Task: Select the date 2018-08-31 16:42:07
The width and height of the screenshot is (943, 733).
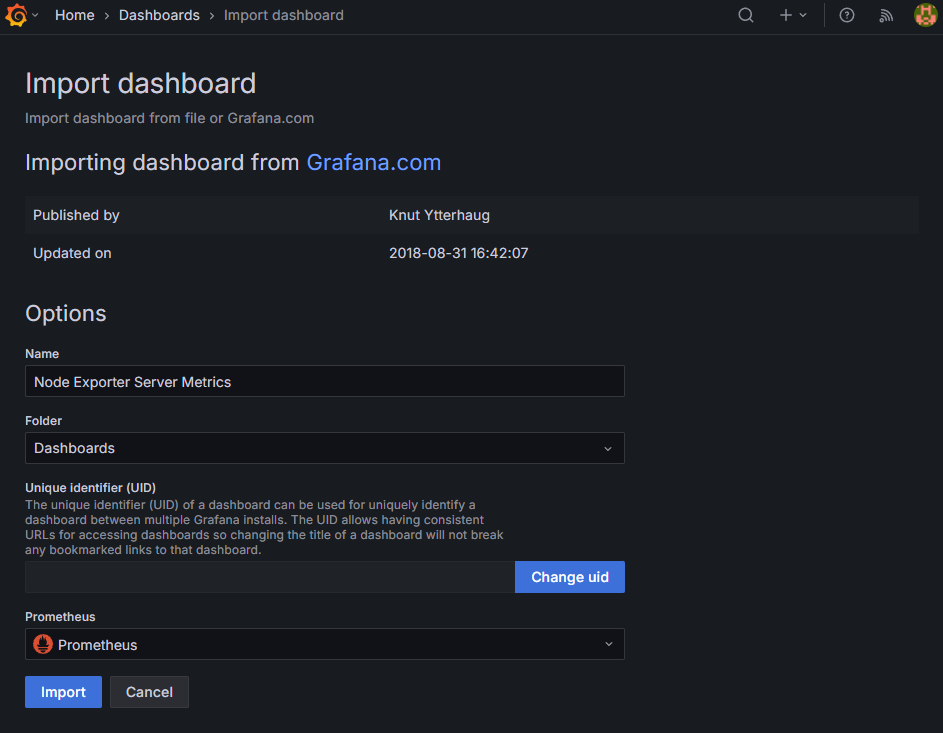Action: tap(458, 253)
